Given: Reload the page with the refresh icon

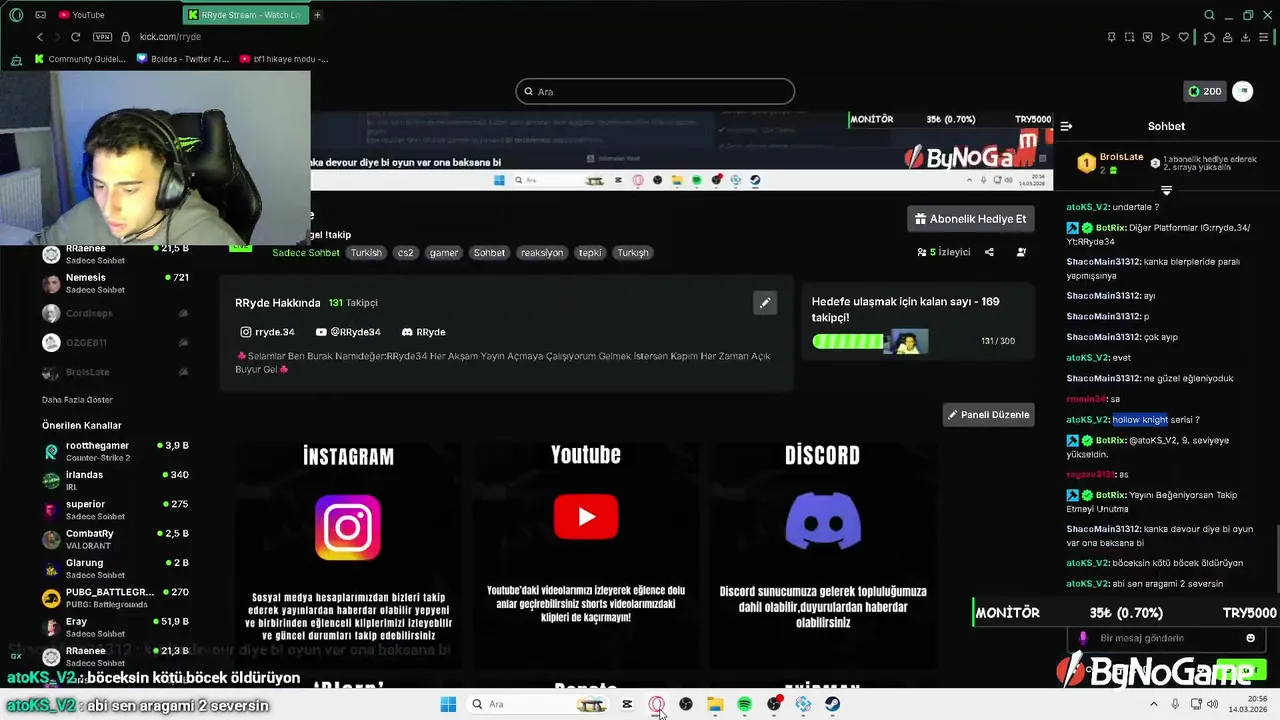Looking at the screenshot, I should click(x=75, y=37).
